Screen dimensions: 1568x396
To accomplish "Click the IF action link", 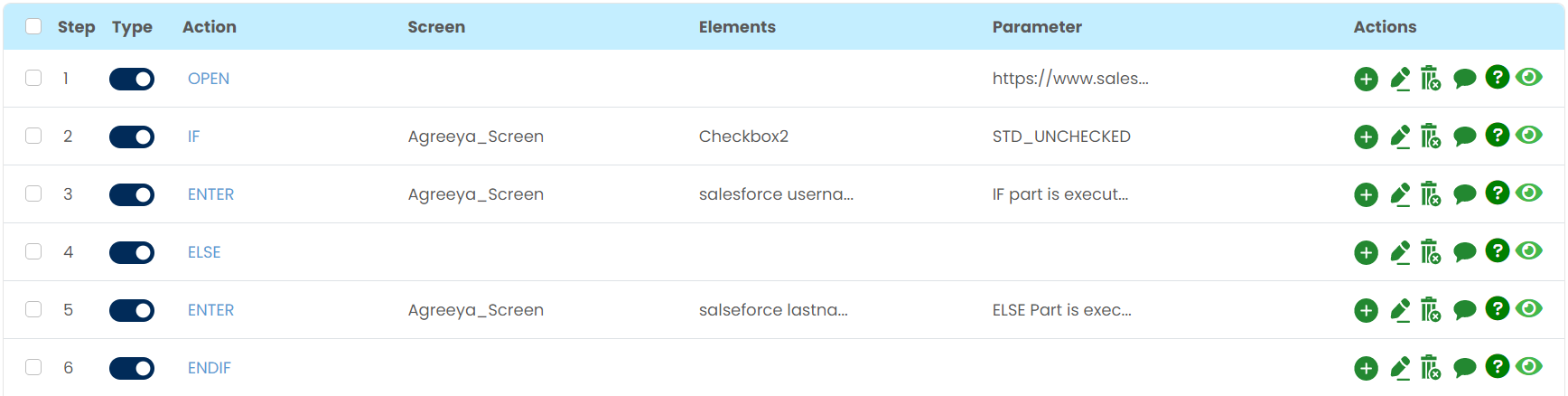I will (193, 137).
